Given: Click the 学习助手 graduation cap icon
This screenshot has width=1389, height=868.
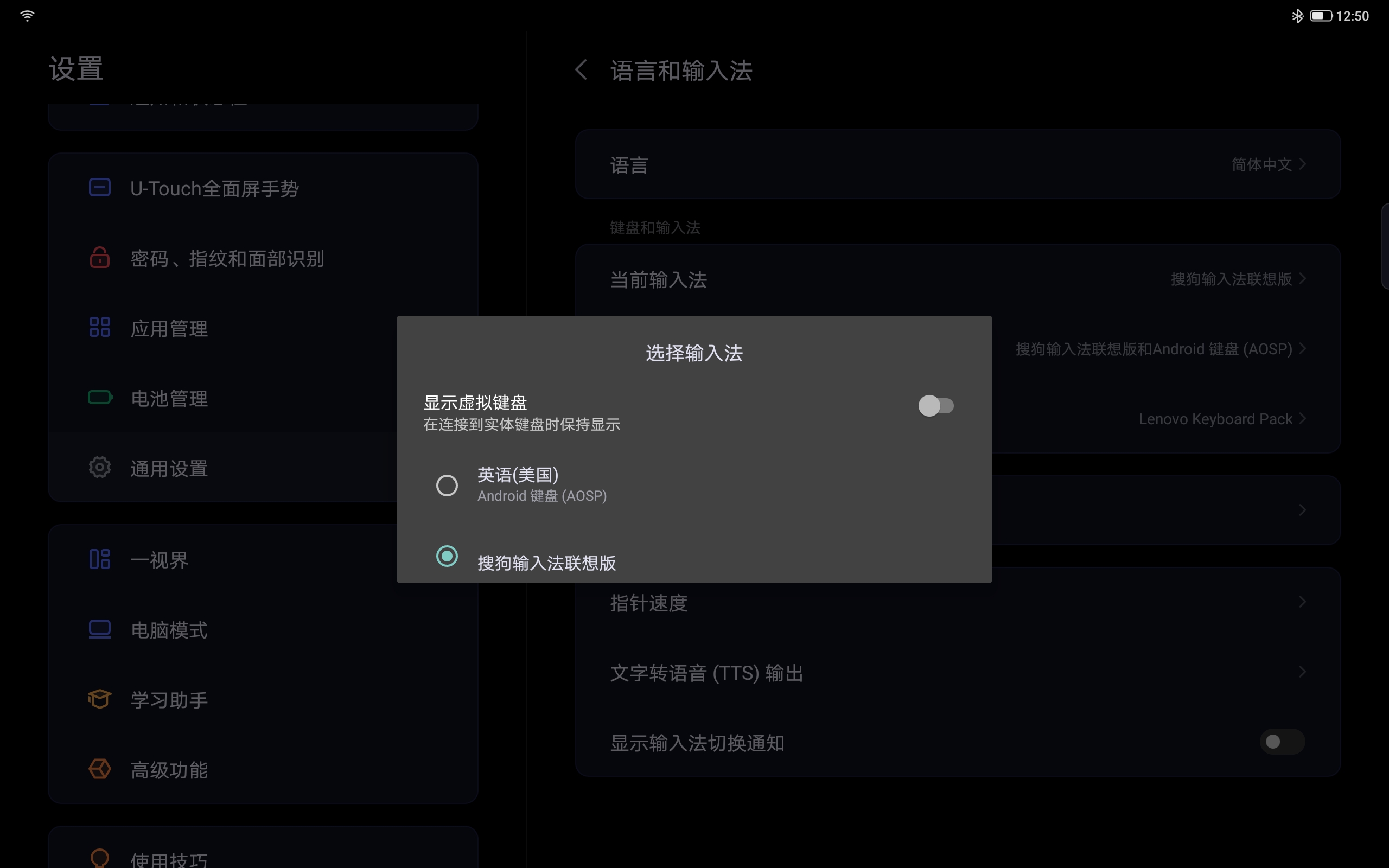Looking at the screenshot, I should pos(100,699).
